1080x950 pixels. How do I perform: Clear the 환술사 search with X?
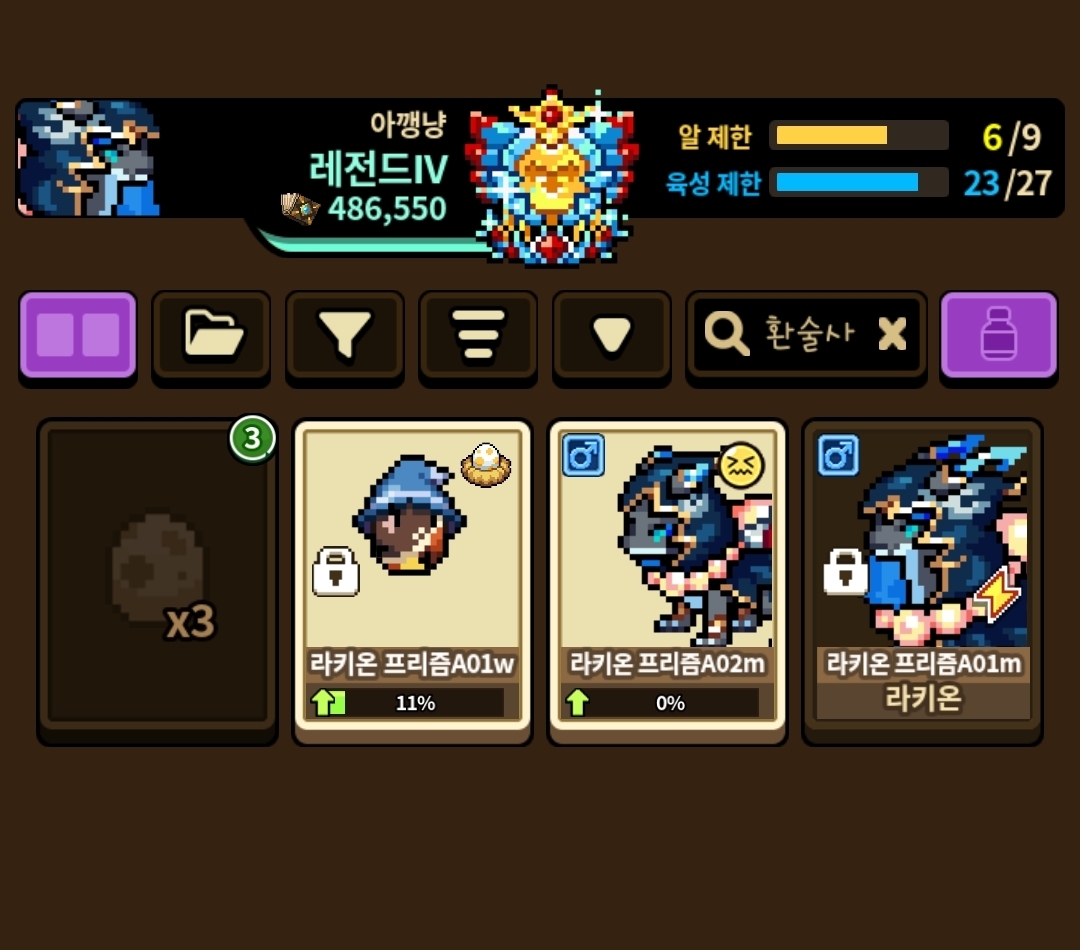pyautogui.click(x=893, y=334)
